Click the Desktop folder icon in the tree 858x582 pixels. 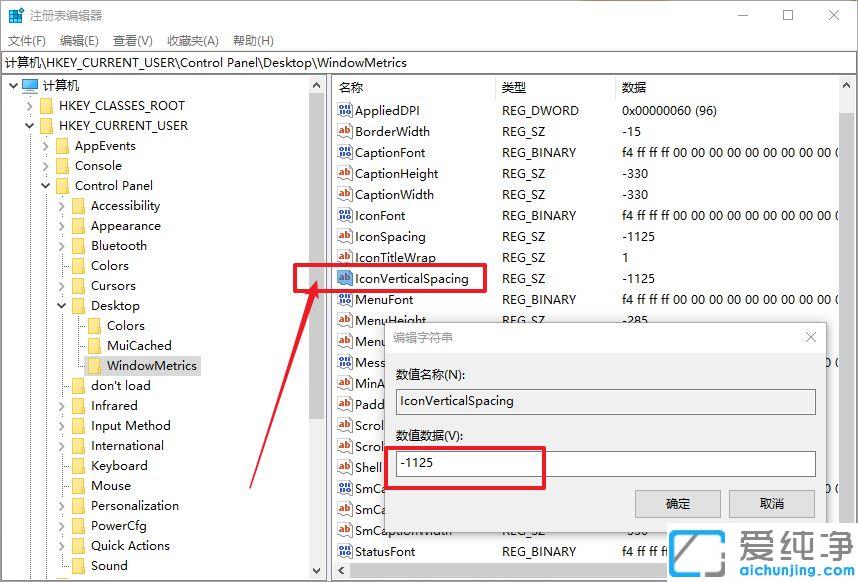[x=80, y=305]
